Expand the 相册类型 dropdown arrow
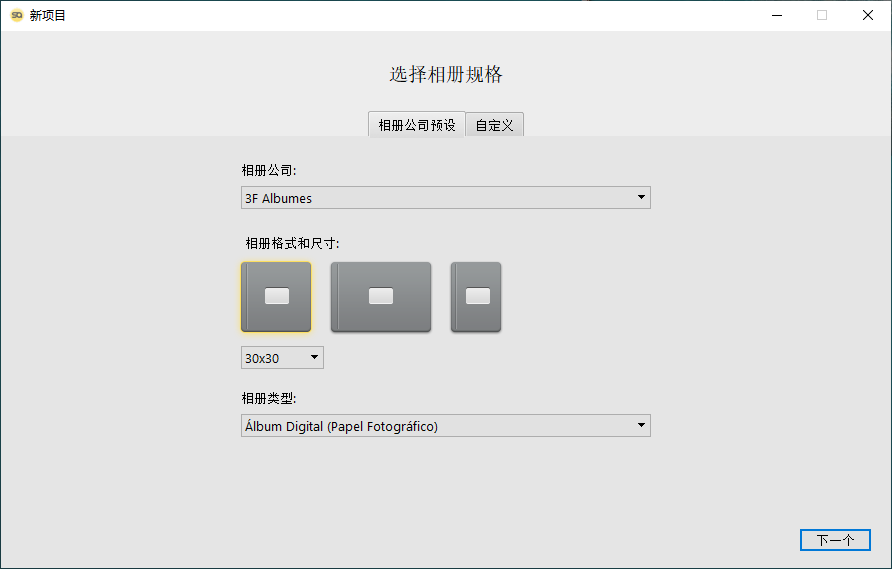This screenshot has width=892, height=569. click(x=641, y=426)
